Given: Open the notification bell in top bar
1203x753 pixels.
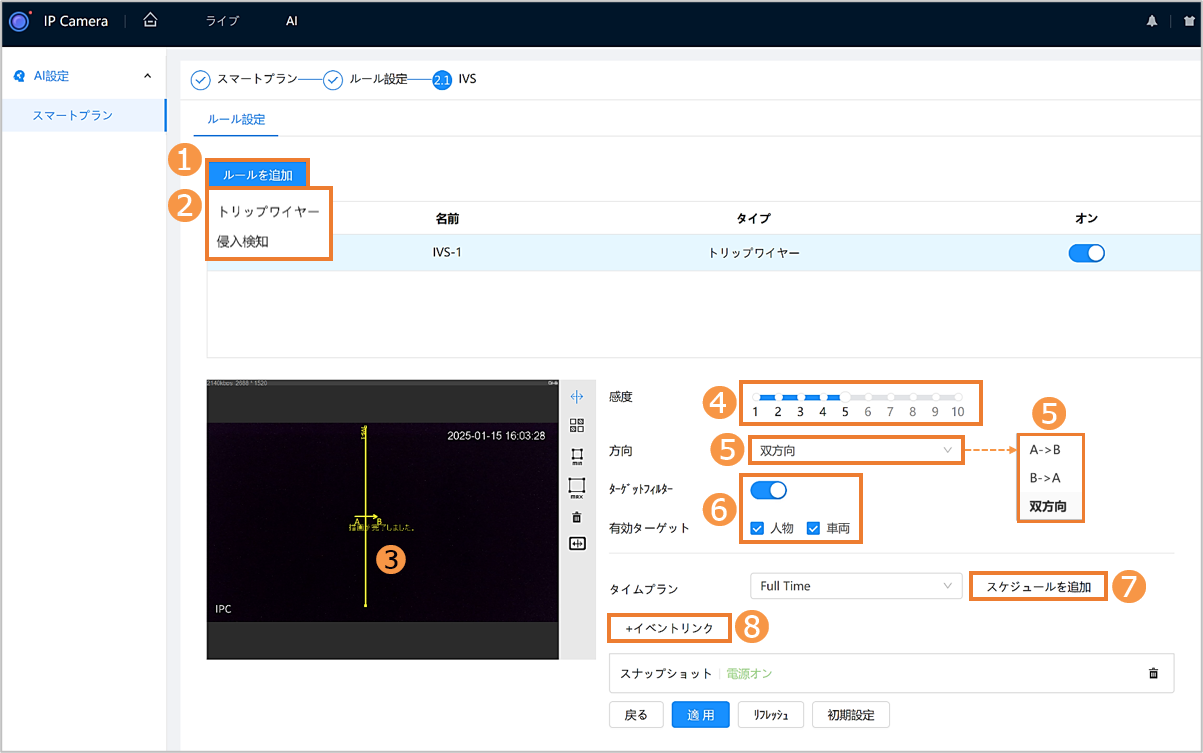Looking at the screenshot, I should click(x=1151, y=21).
